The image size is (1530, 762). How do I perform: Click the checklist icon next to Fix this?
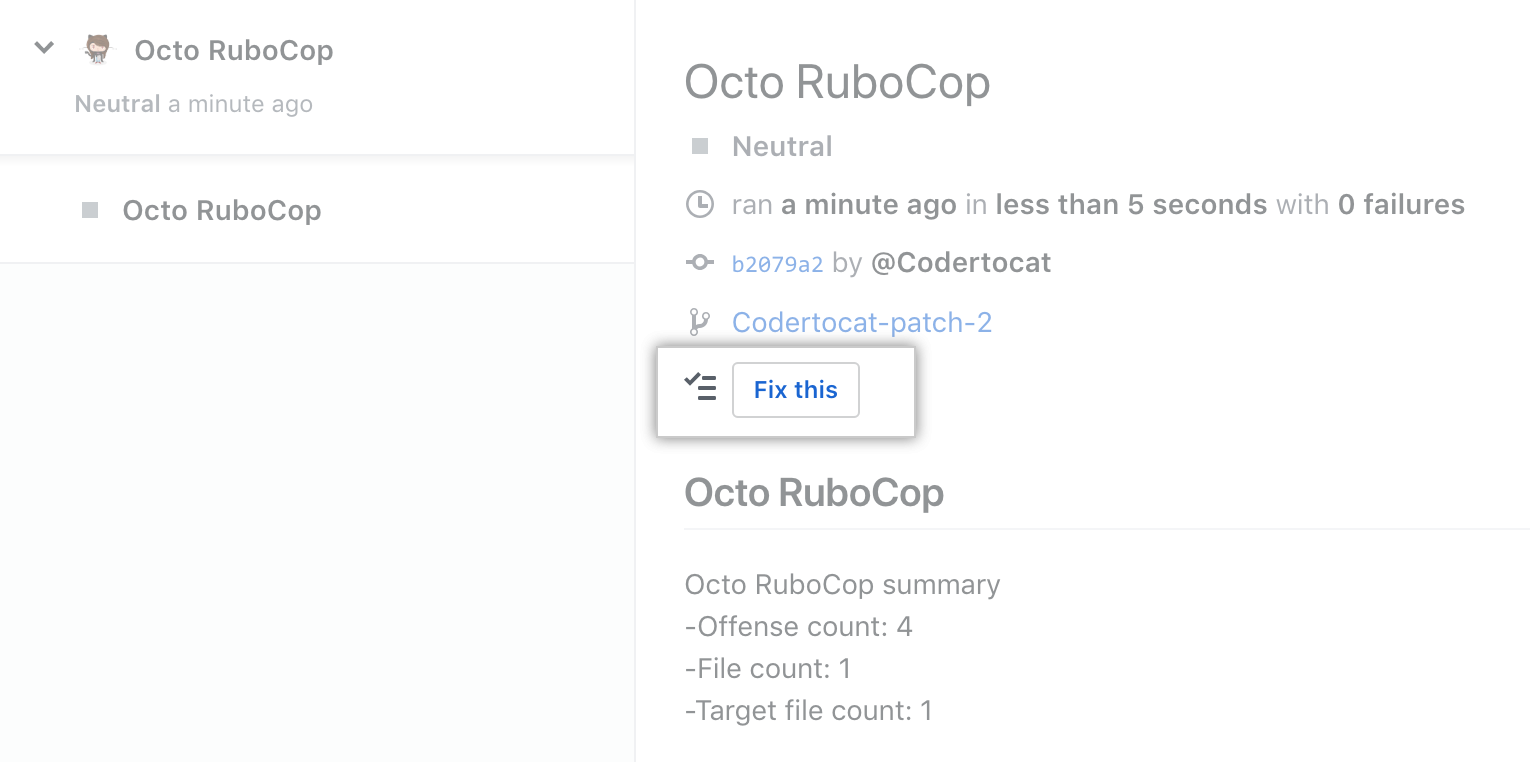coord(702,389)
